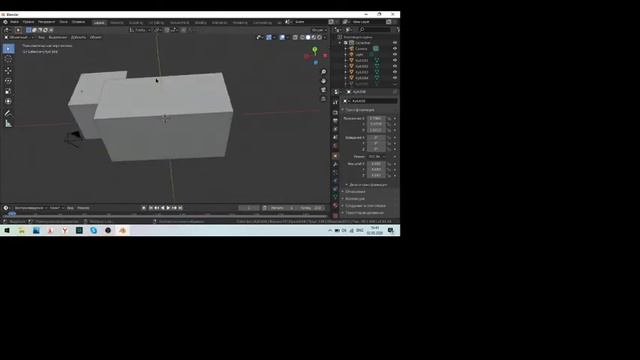Lock the Location X value
Image resolution: width=640 pixels, height=360 pixels.
(389, 118)
